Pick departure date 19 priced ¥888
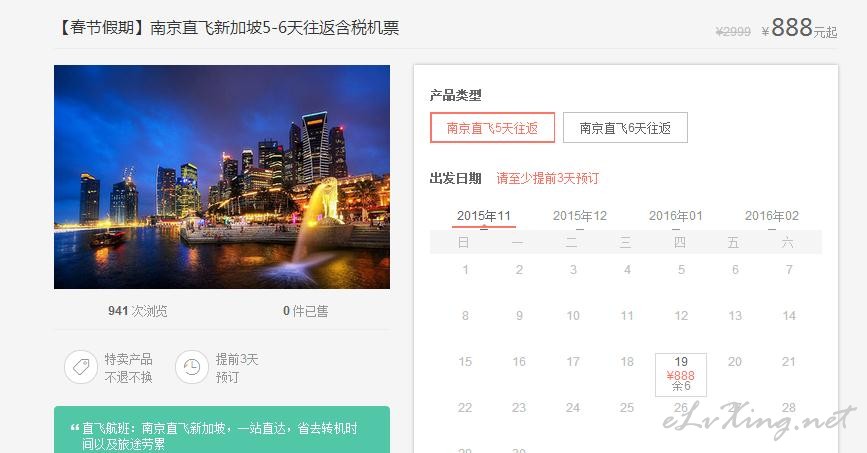Viewport: 867px width, 453px height. [681, 374]
